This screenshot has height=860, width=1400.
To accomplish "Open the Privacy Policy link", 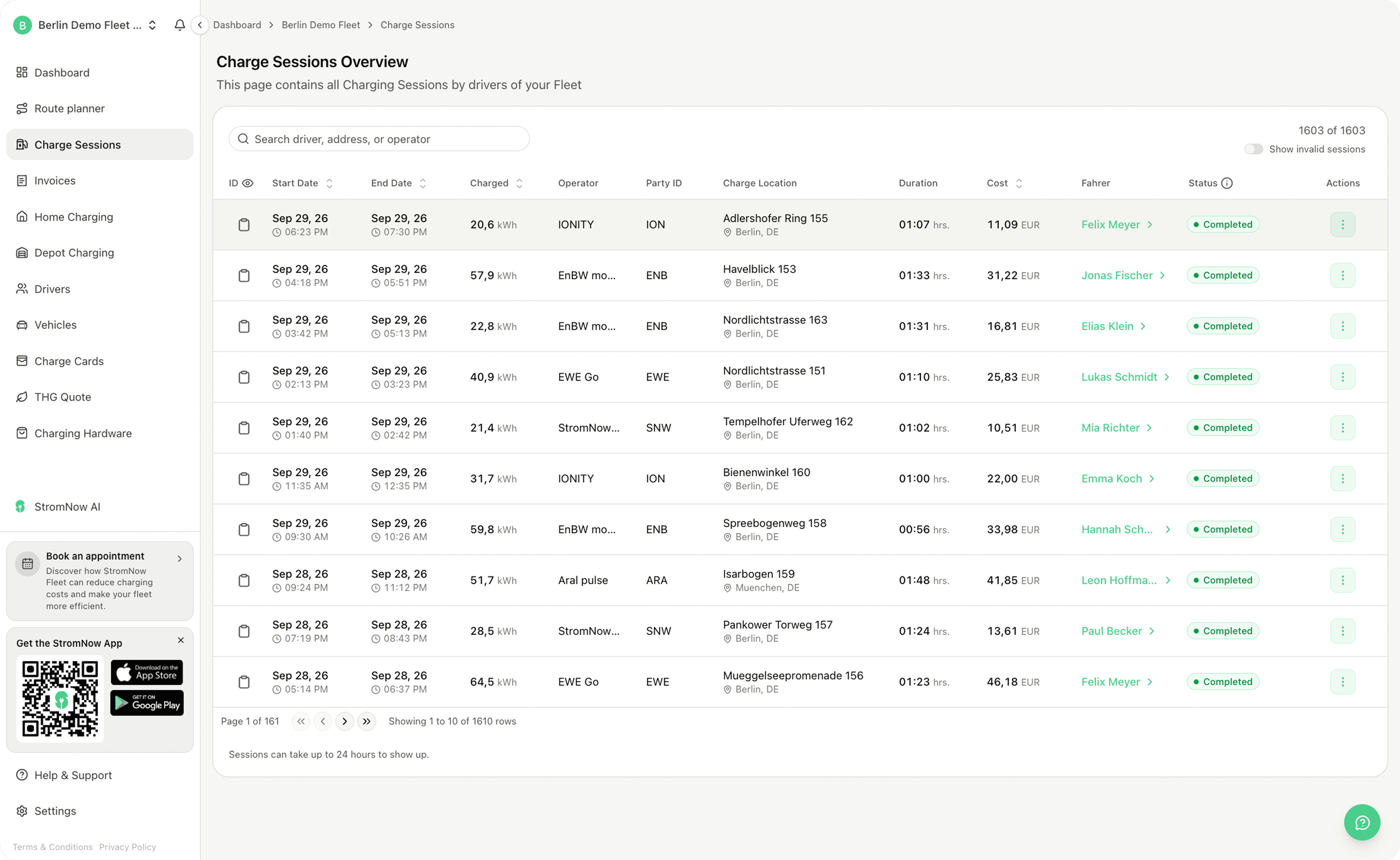I will [x=127, y=847].
